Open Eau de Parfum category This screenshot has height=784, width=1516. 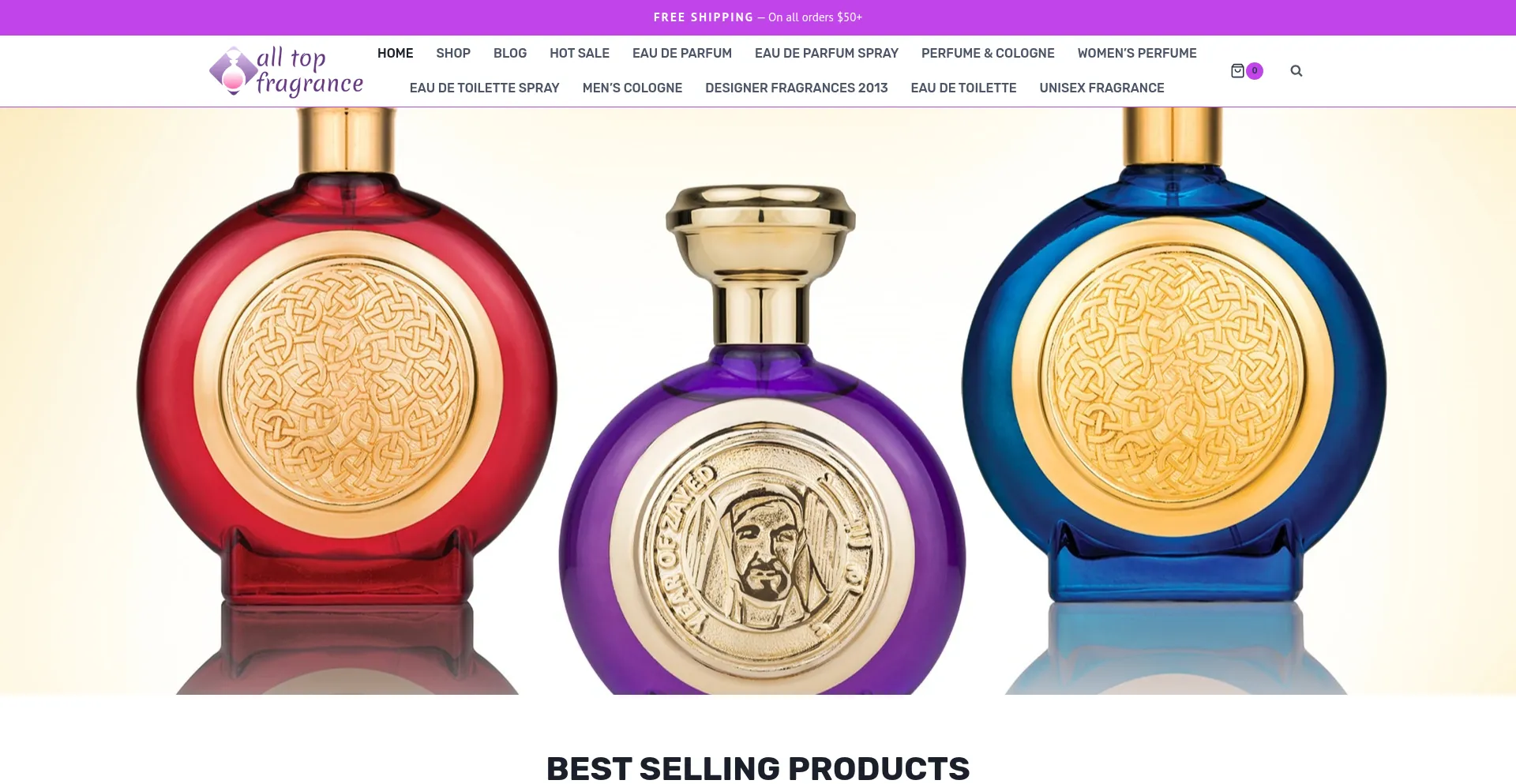click(x=682, y=54)
